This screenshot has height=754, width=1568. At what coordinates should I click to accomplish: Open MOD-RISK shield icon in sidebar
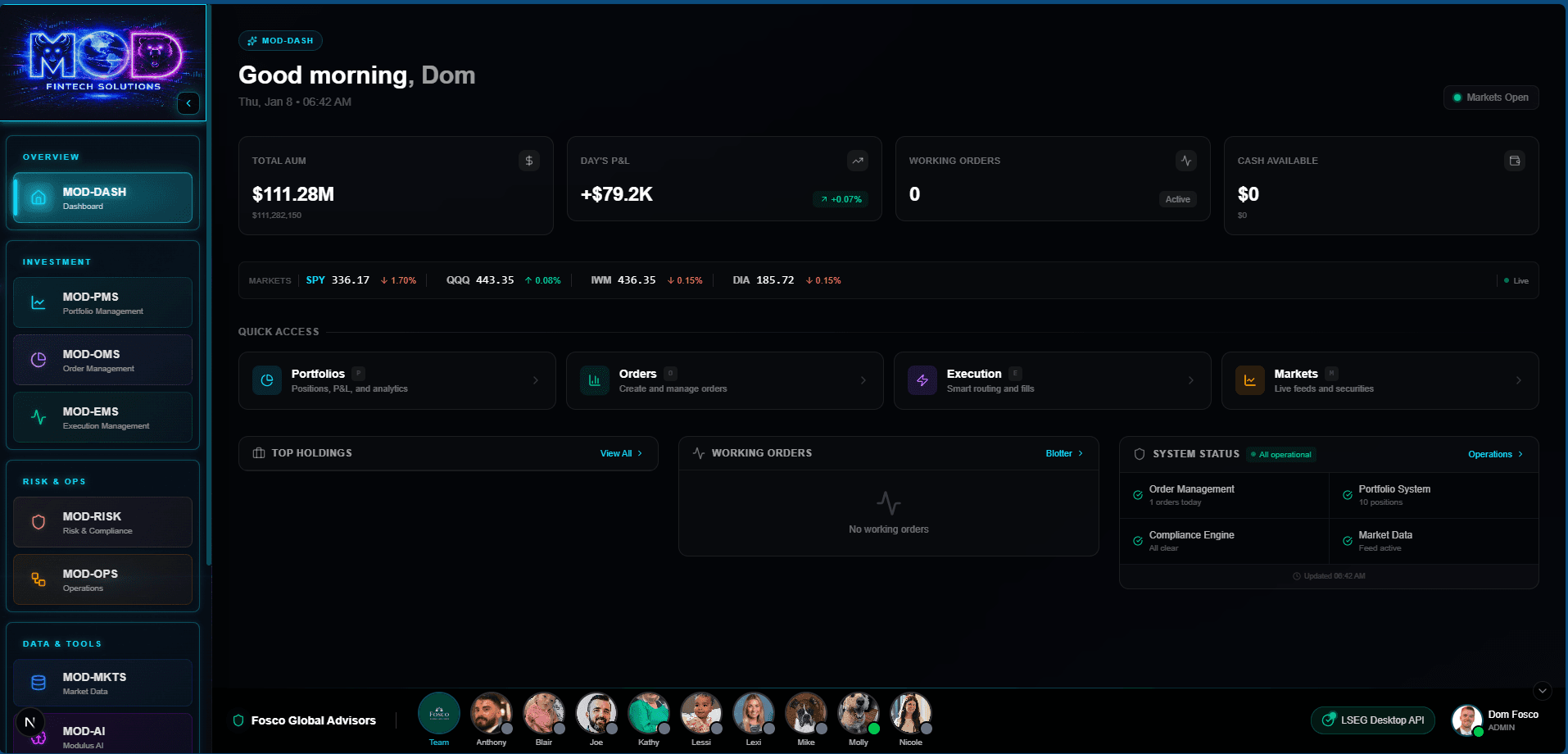pos(39,522)
